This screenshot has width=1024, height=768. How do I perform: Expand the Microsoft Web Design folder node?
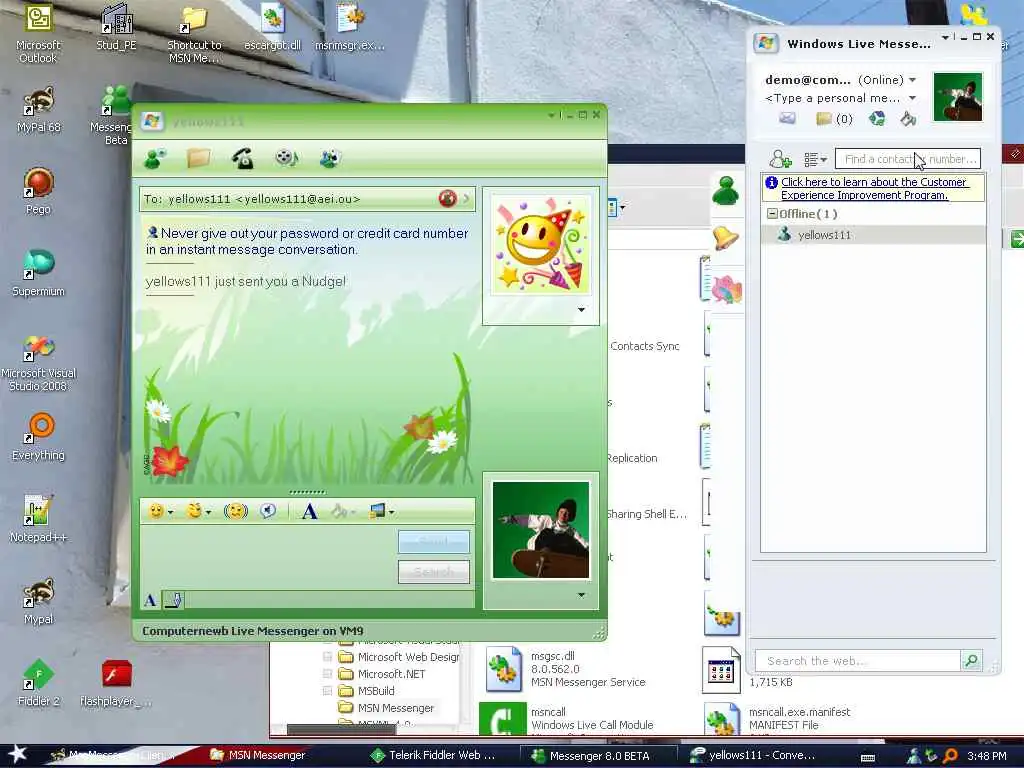[x=328, y=656]
